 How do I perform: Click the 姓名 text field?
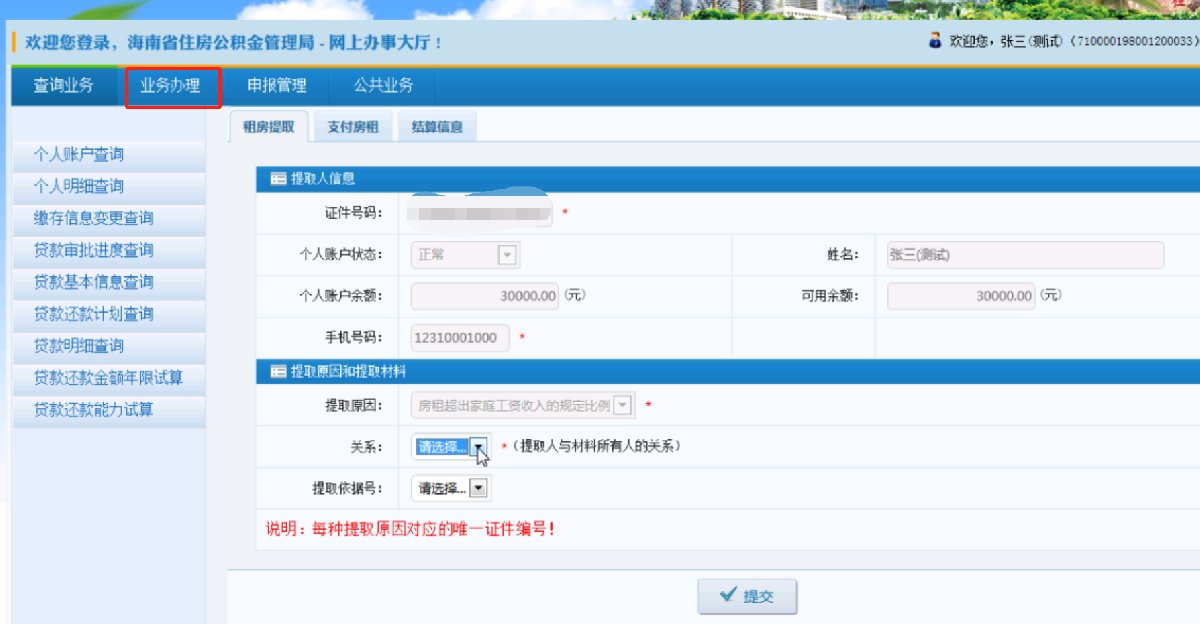[x=1024, y=255]
